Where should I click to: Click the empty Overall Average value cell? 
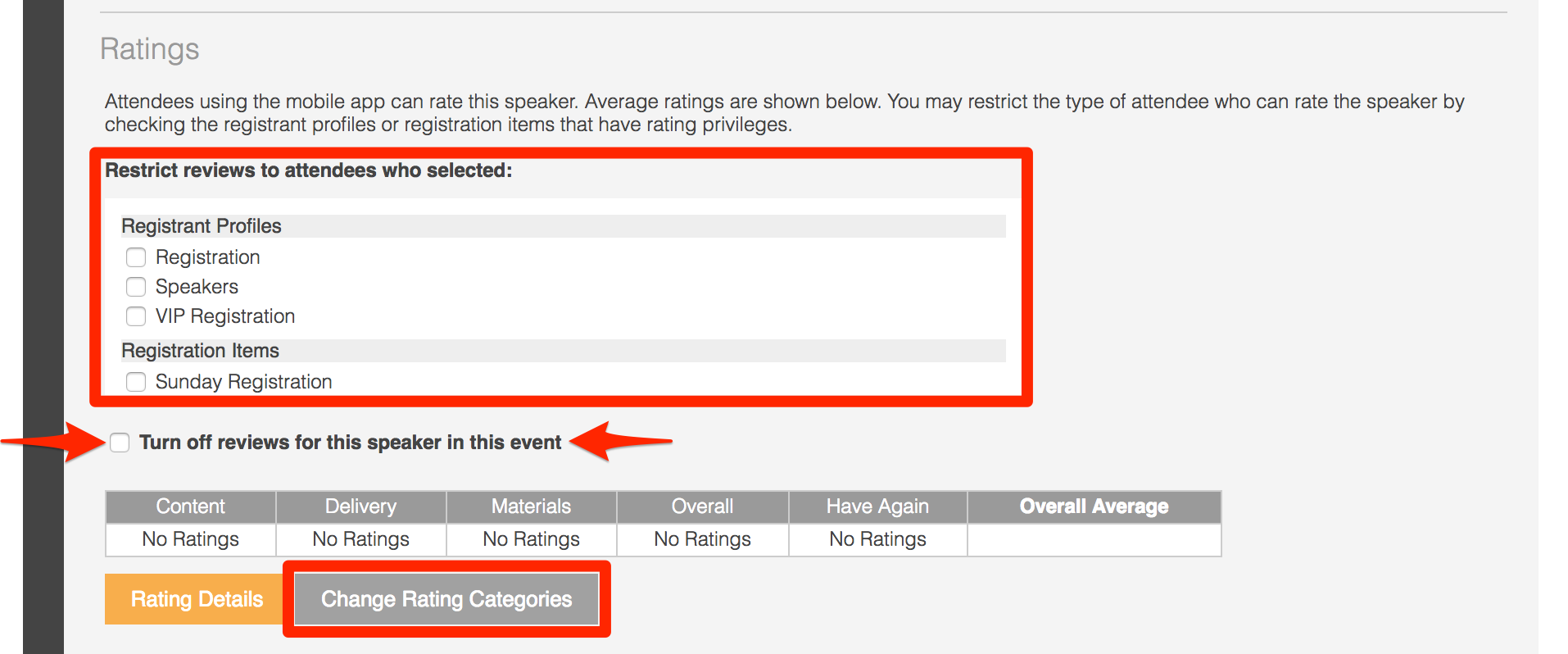[x=1094, y=539]
